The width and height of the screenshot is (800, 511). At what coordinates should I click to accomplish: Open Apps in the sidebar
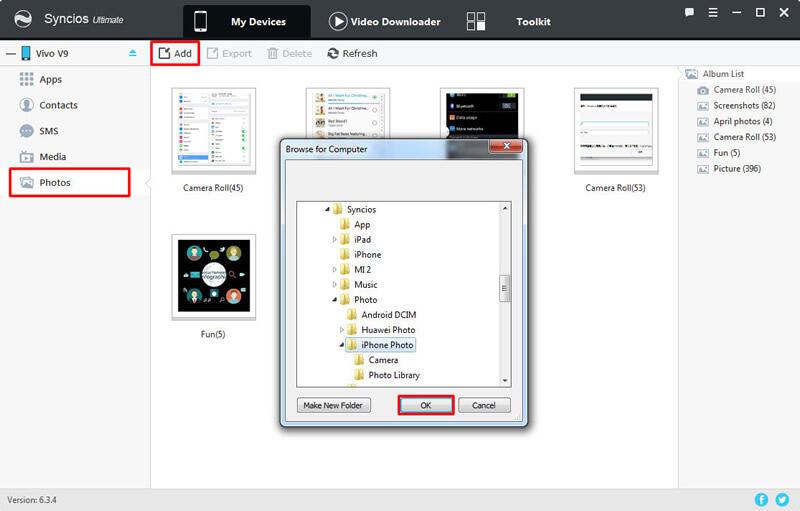(50, 79)
